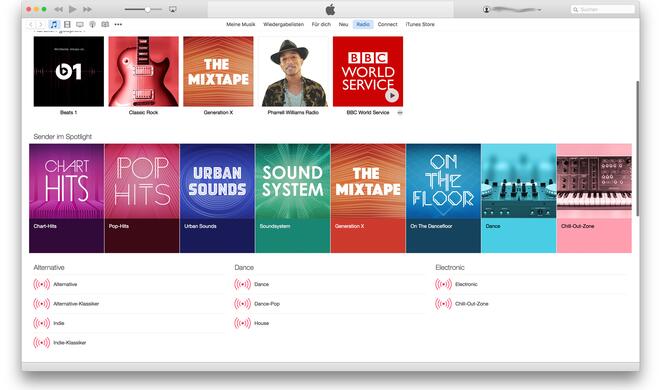The image size is (660, 390).
Task: Select the Podcasts icon
Action: pyautogui.click(x=93, y=24)
